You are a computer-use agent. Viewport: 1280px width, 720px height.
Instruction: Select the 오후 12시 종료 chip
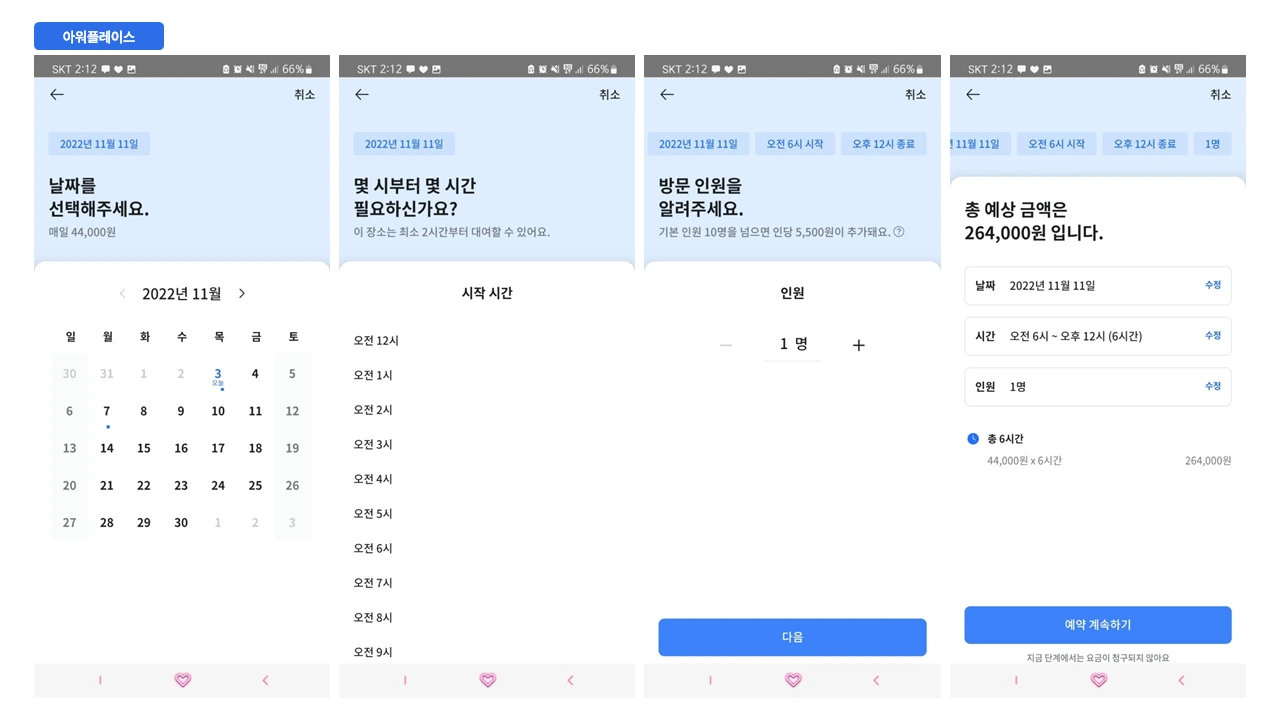click(x=884, y=143)
